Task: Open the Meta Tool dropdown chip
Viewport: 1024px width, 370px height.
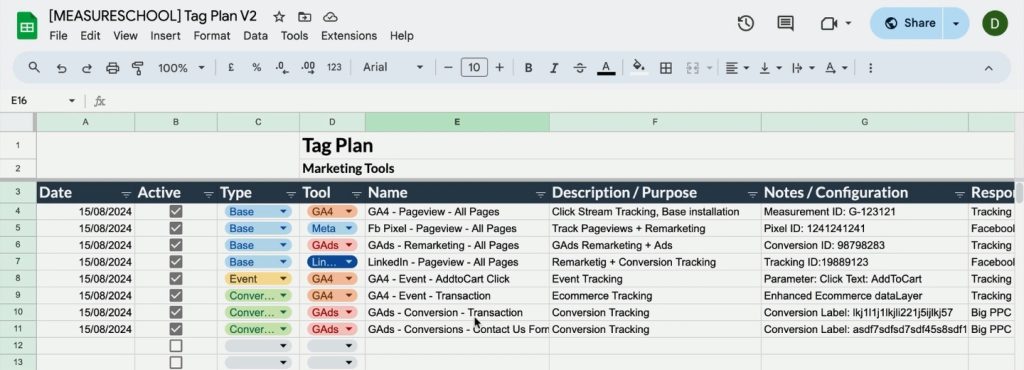Action: tap(332, 228)
